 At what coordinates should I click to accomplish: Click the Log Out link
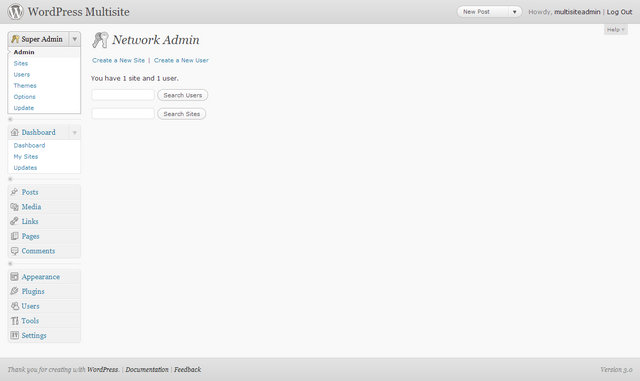tap(619, 12)
